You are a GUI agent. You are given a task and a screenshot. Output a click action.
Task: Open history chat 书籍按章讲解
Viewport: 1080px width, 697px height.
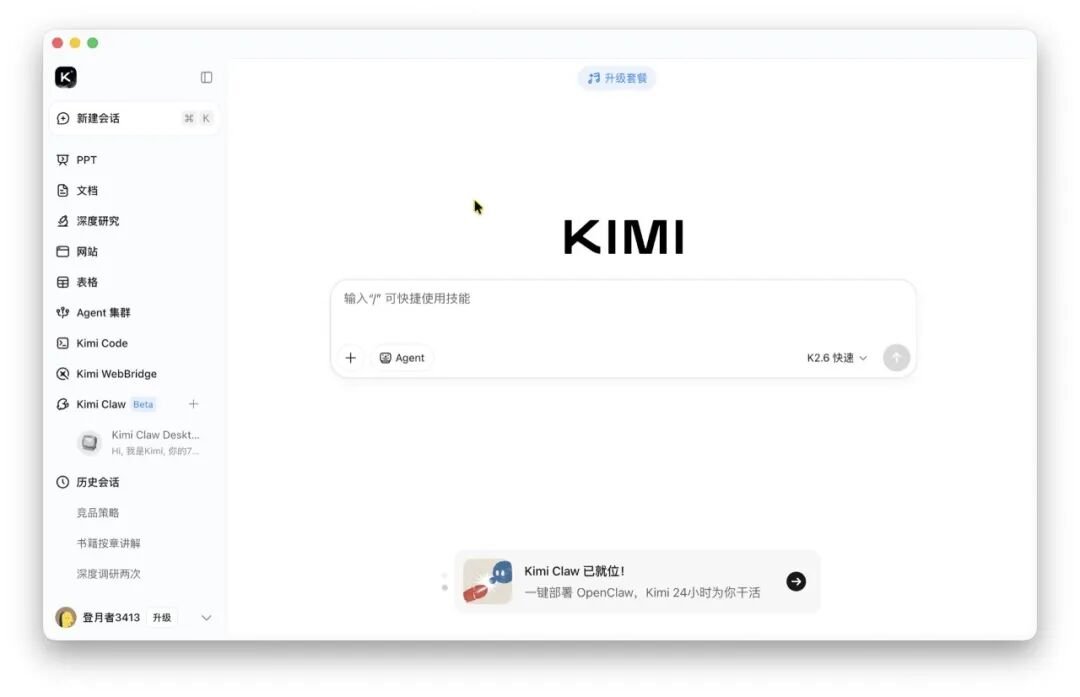[108, 543]
